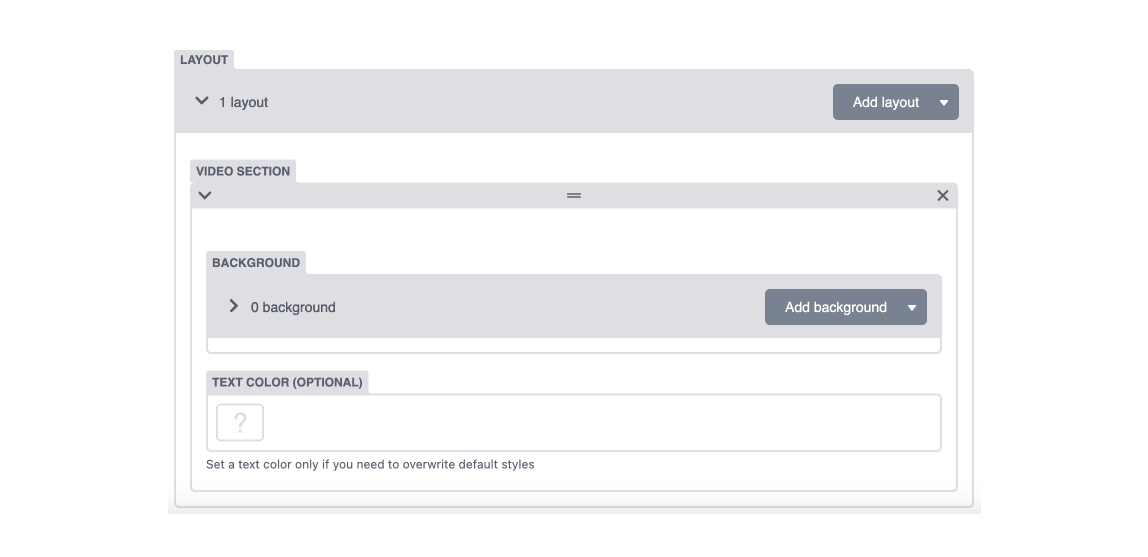1148x557 pixels.
Task: Click the empty background list area
Action: click(x=574, y=345)
